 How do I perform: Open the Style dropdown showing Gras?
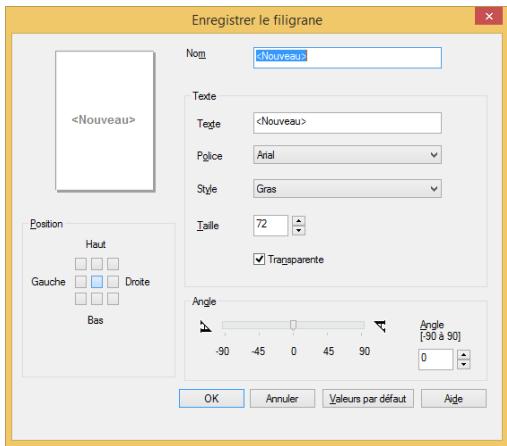click(347, 189)
